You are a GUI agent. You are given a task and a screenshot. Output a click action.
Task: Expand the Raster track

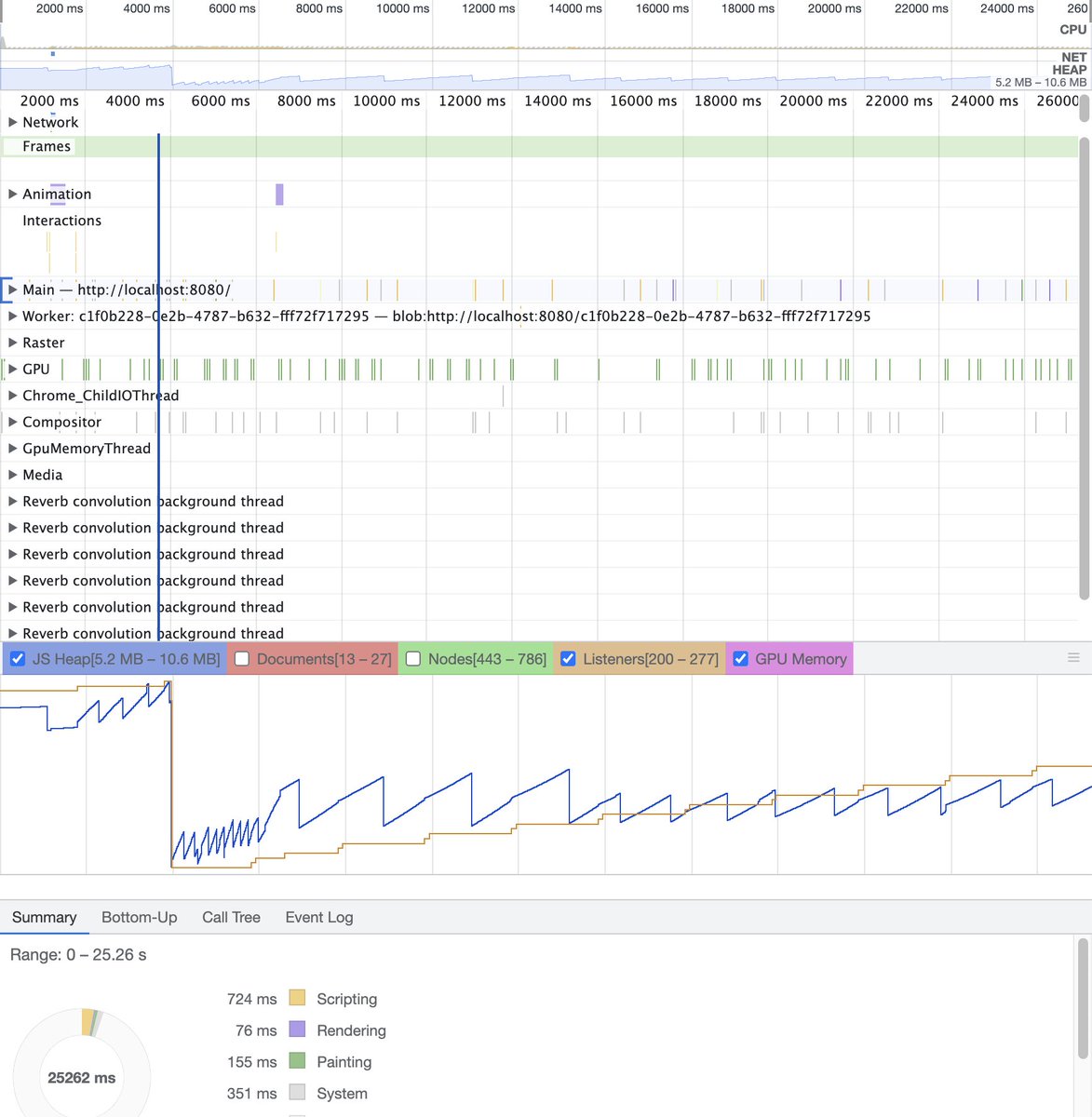pos(13,343)
